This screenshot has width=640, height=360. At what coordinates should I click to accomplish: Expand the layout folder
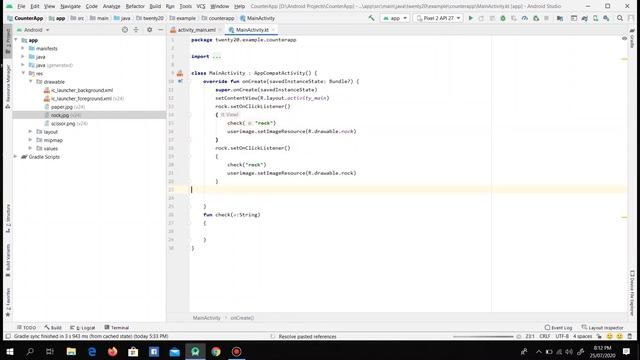[x=30, y=132]
